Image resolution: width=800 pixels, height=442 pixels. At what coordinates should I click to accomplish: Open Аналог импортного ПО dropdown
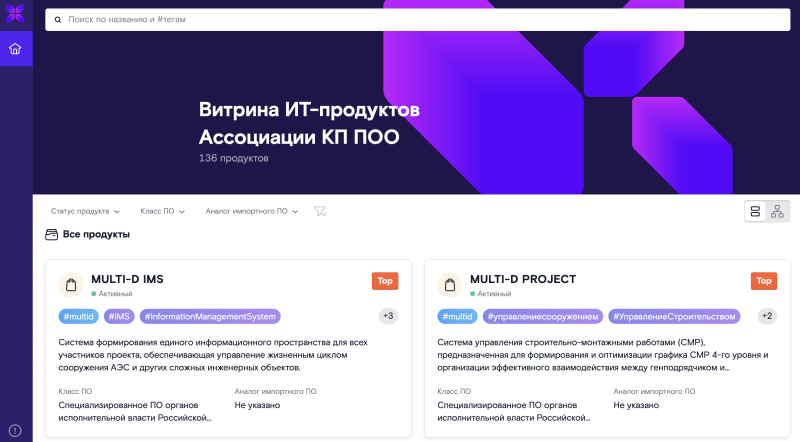(252, 211)
